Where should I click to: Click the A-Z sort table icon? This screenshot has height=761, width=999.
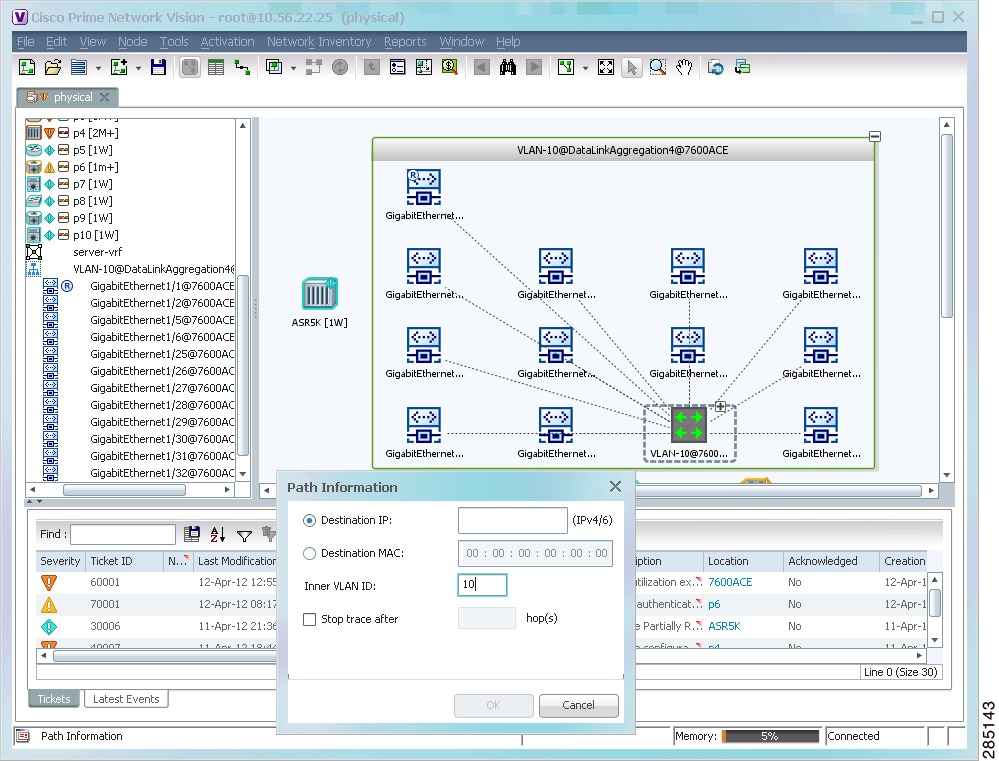coord(218,534)
